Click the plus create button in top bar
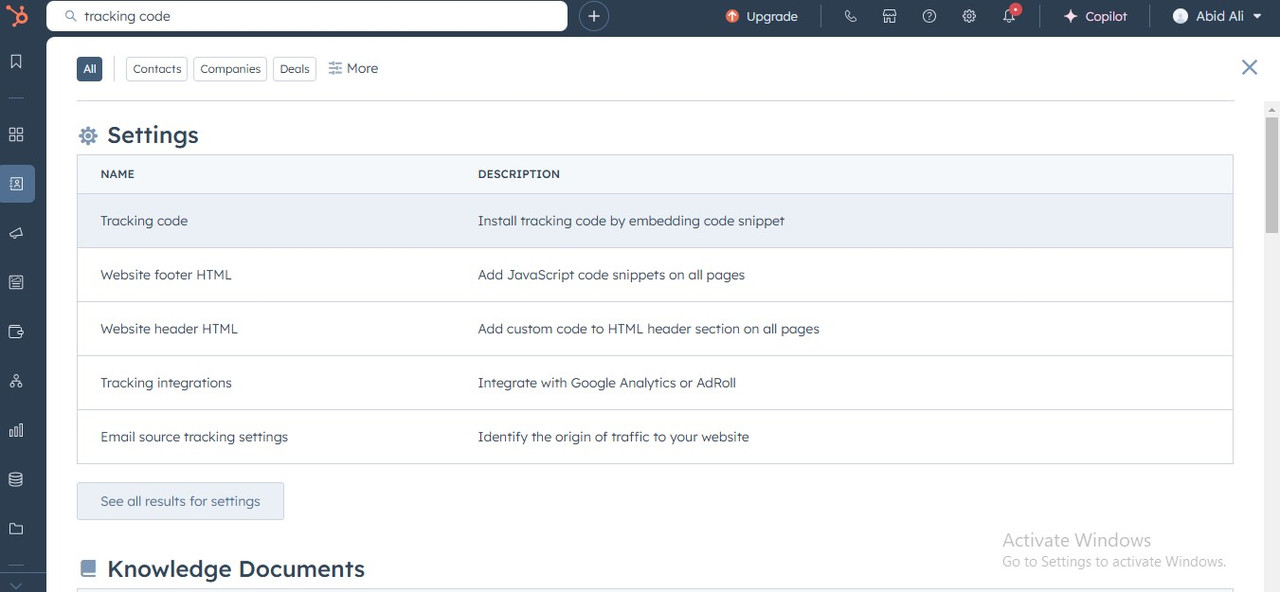 coord(594,16)
